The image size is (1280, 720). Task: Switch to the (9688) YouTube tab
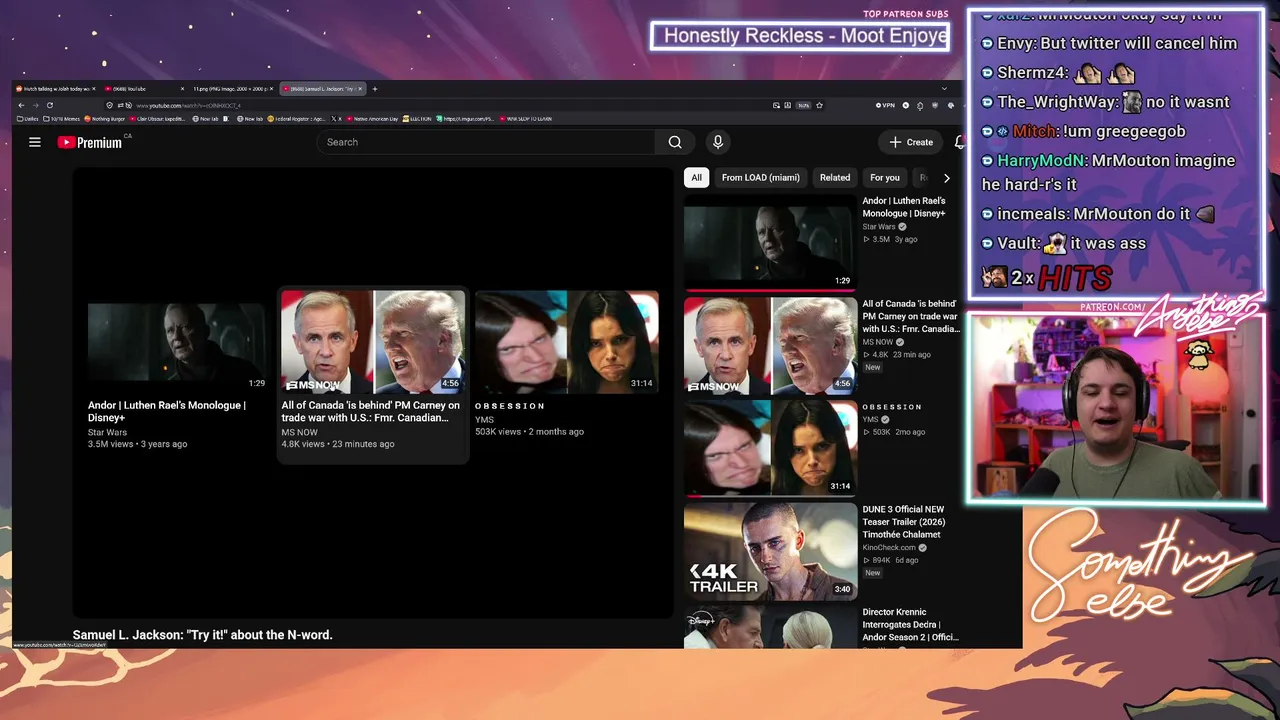coord(145,89)
